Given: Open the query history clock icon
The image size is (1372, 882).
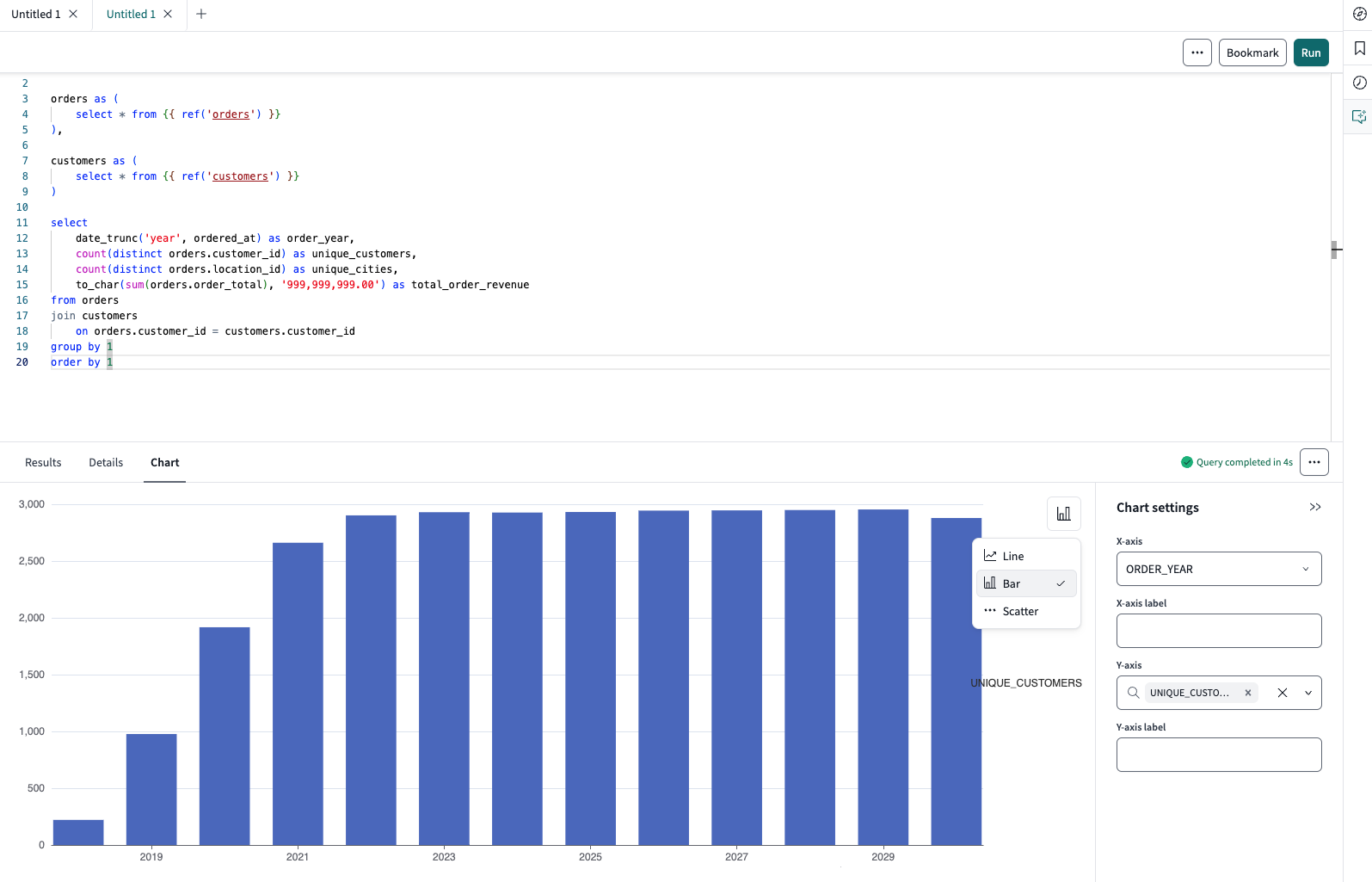Looking at the screenshot, I should click(x=1359, y=83).
